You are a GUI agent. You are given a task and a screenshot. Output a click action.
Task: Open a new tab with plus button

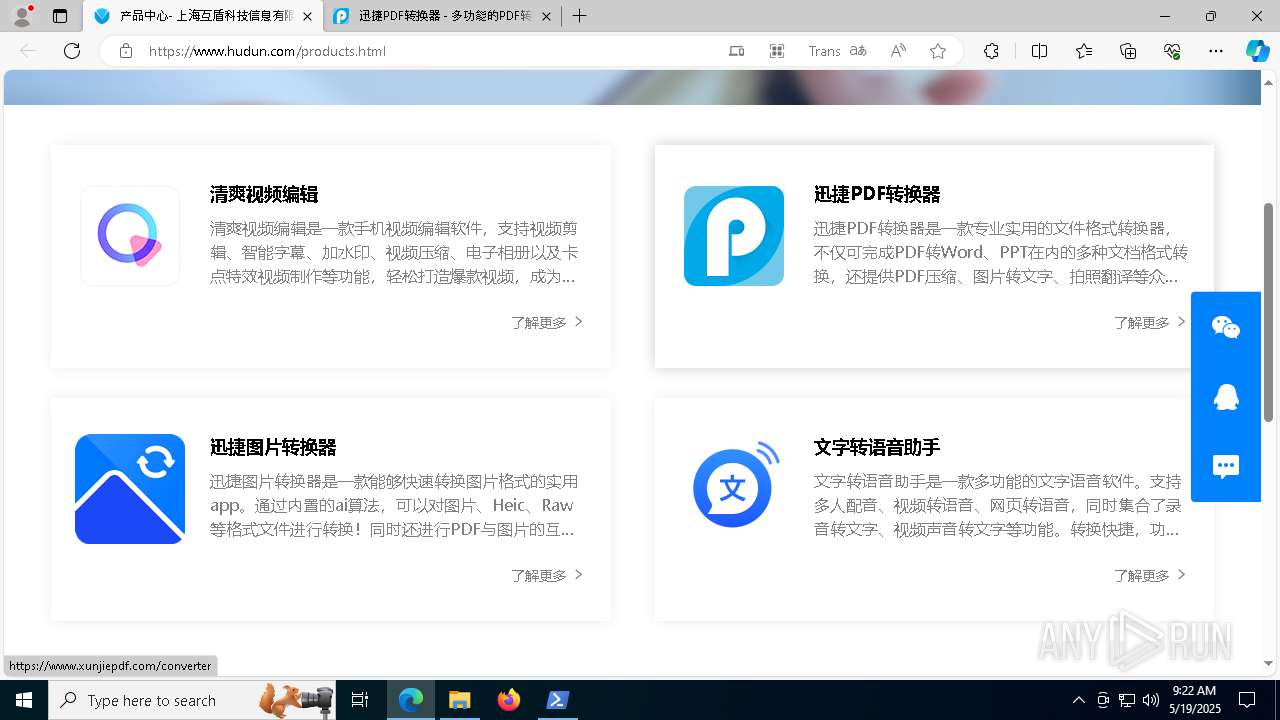(x=579, y=16)
